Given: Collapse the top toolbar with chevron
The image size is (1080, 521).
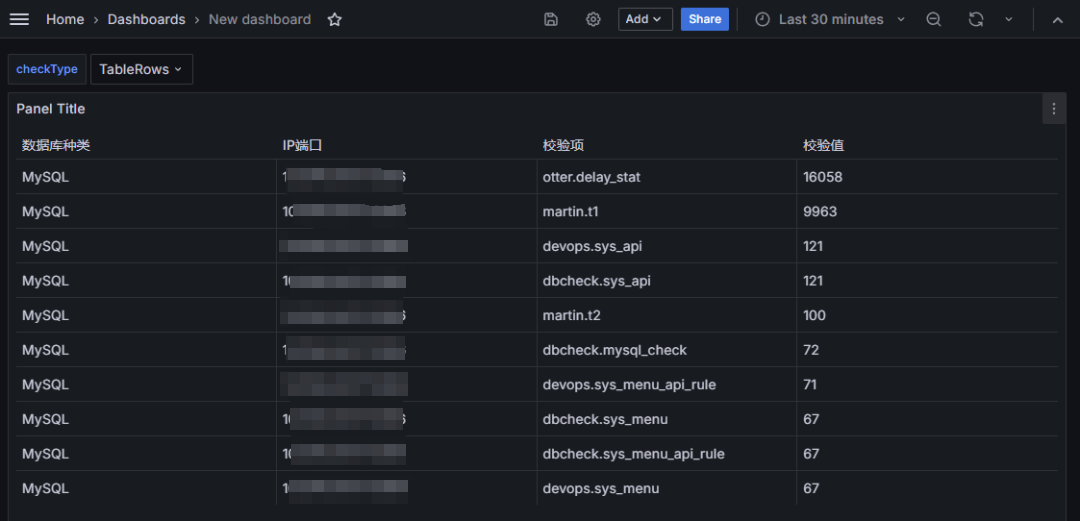Looking at the screenshot, I should (1058, 19).
